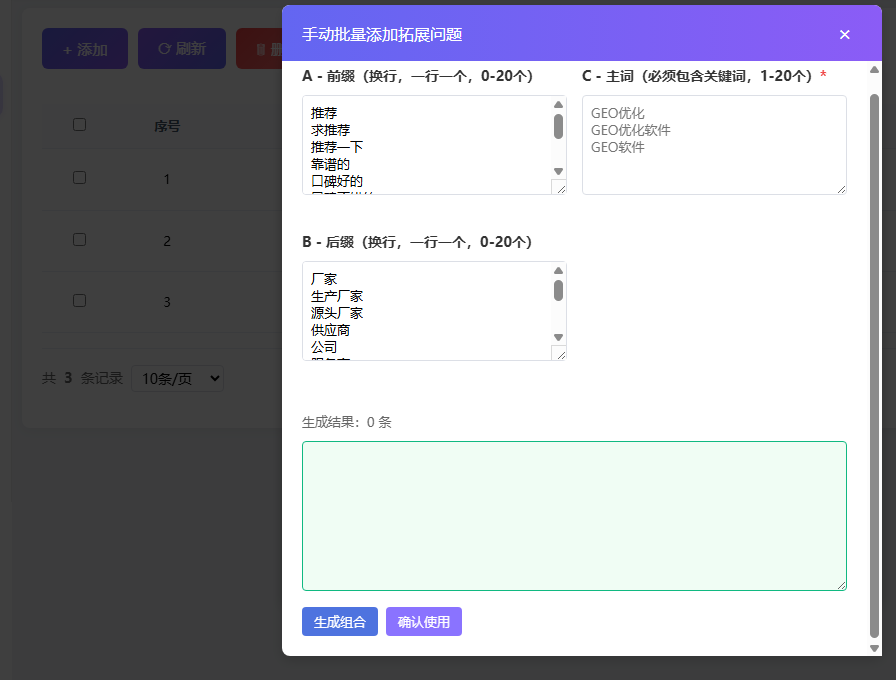Check the checkbox for row 3
896x680 pixels.
(79, 301)
